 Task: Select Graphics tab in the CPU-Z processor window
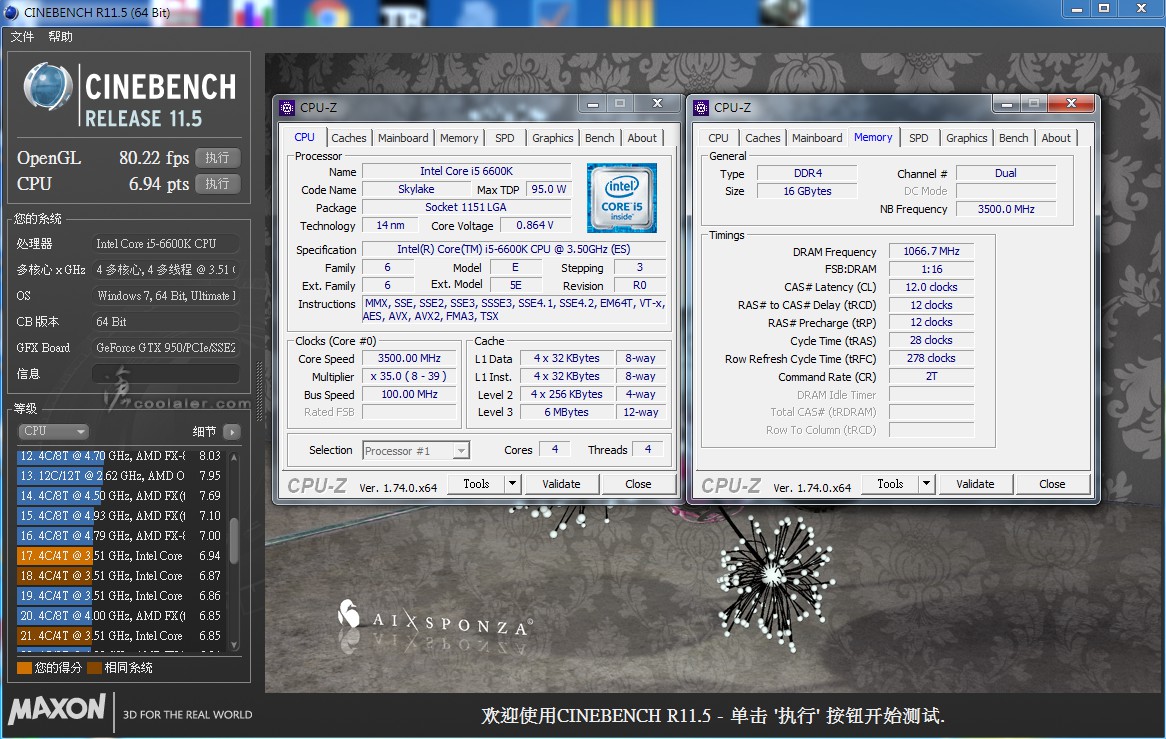click(553, 138)
